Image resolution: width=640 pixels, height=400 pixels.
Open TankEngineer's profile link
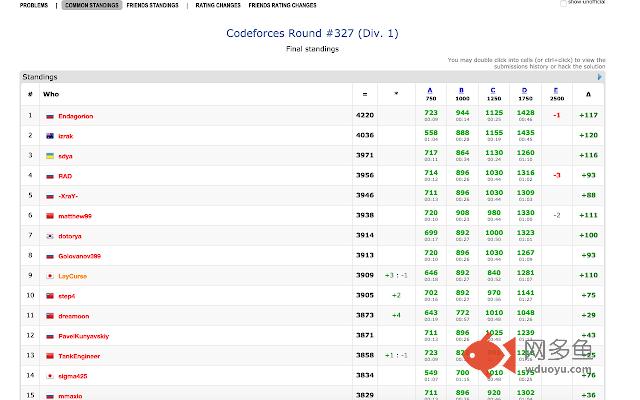(x=79, y=356)
